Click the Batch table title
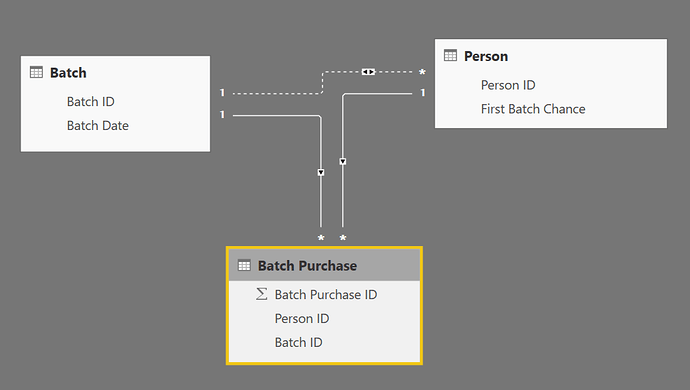 (x=68, y=73)
